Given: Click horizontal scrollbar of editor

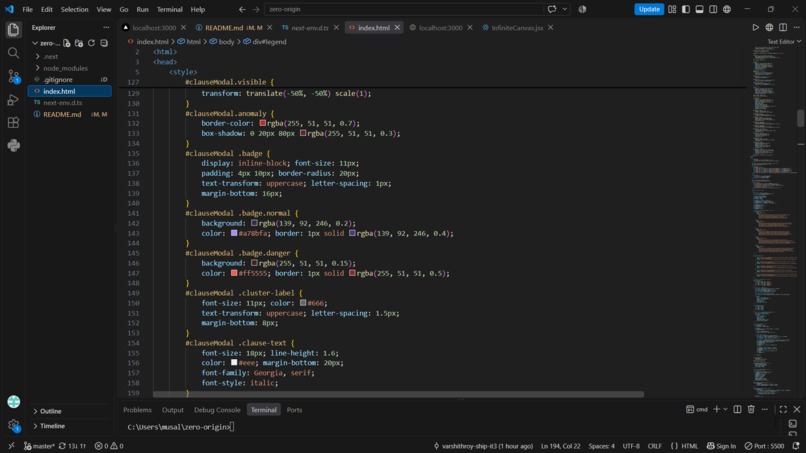Looking at the screenshot, I should click(398, 394).
